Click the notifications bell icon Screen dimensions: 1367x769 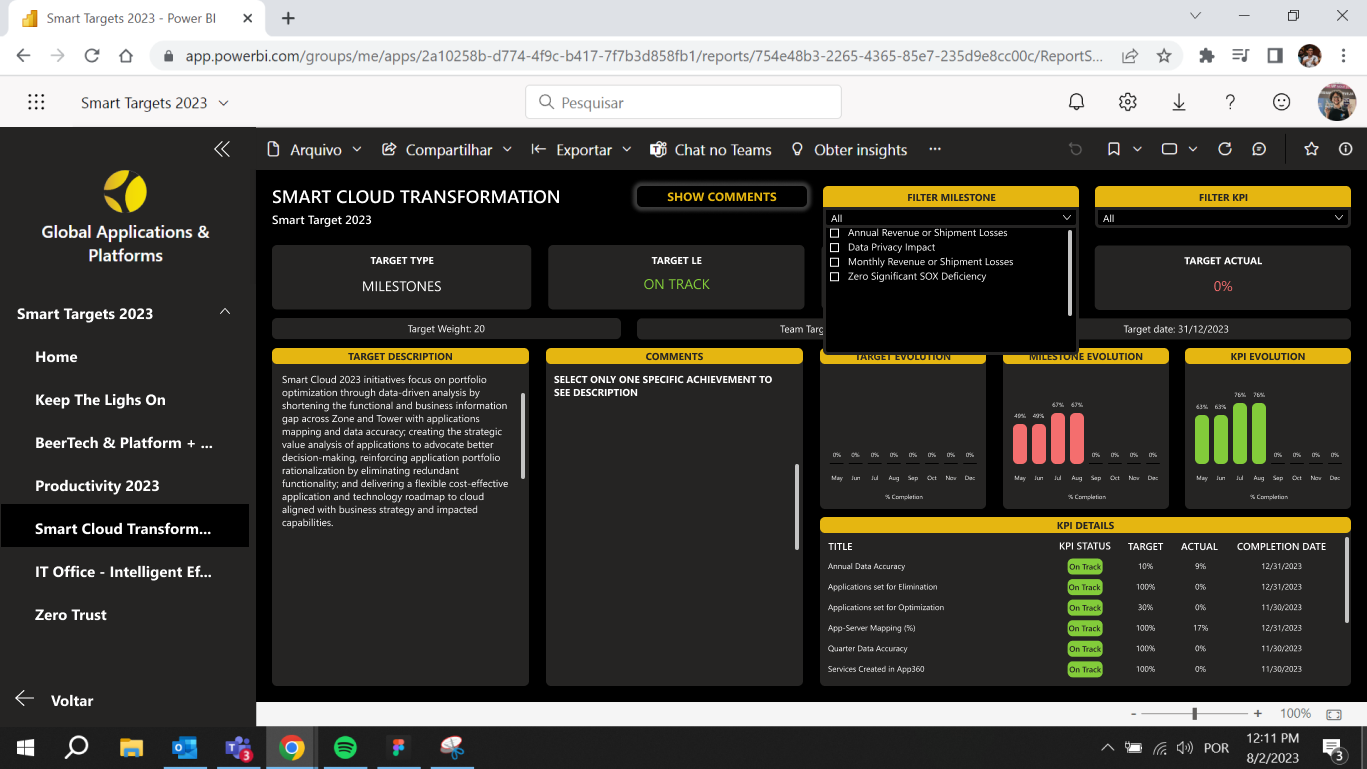[x=1076, y=102]
